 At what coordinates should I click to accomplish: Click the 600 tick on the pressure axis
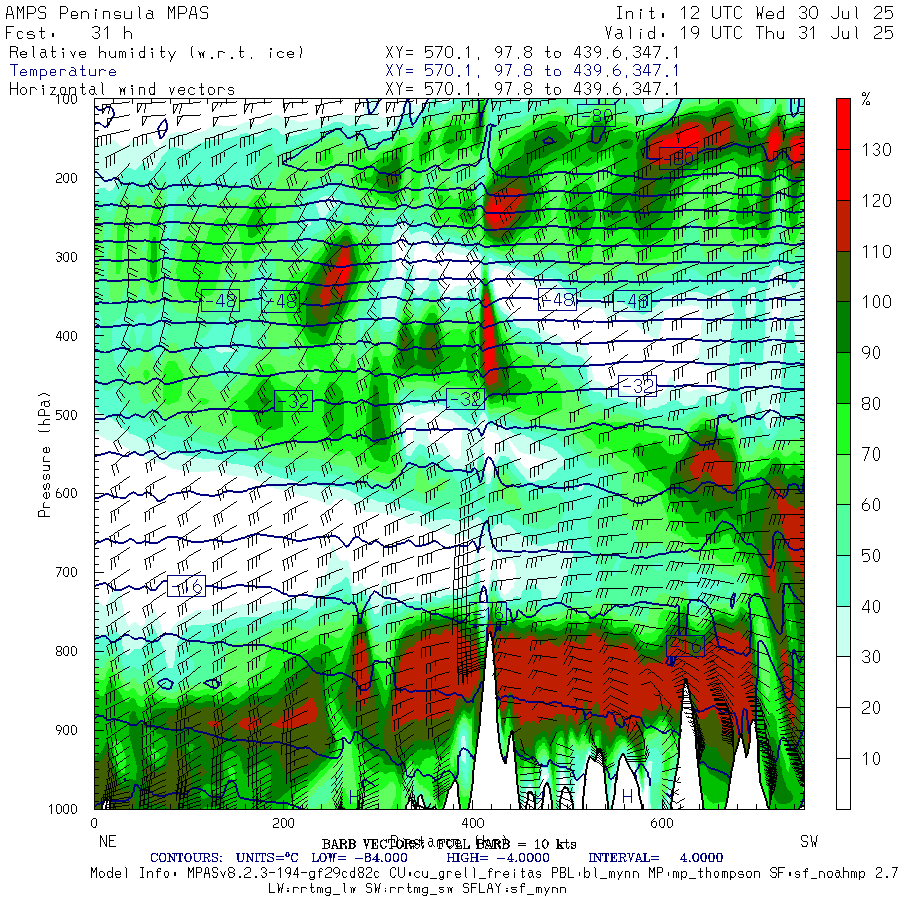tap(66, 493)
